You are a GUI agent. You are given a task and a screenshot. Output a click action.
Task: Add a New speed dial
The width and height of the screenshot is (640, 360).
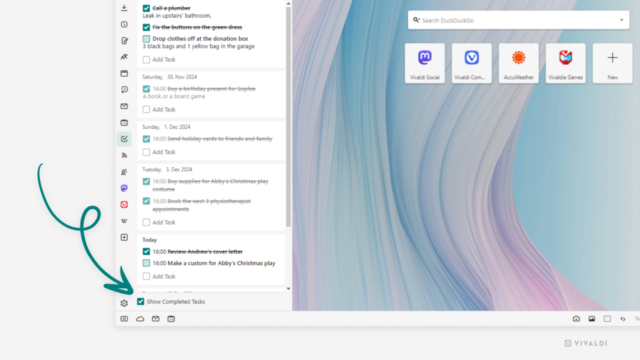[x=612, y=63]
